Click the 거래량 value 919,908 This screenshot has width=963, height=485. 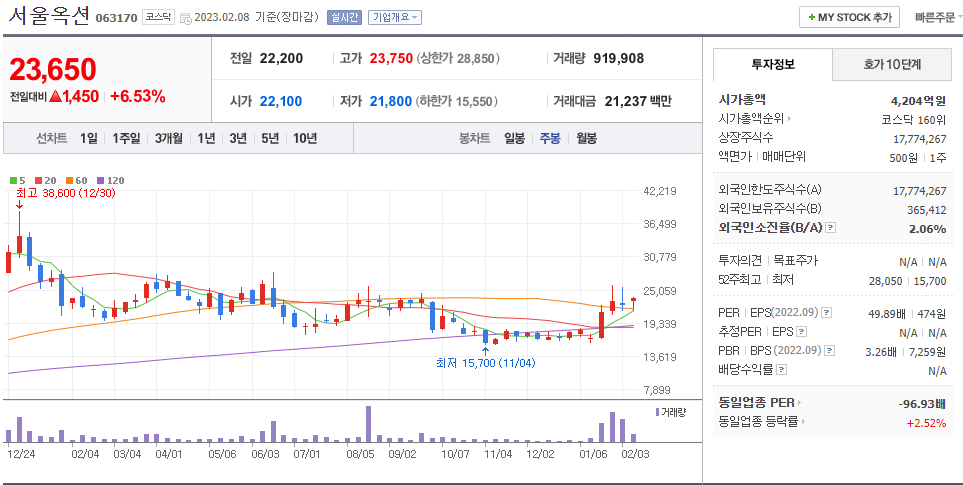point(618,58)
